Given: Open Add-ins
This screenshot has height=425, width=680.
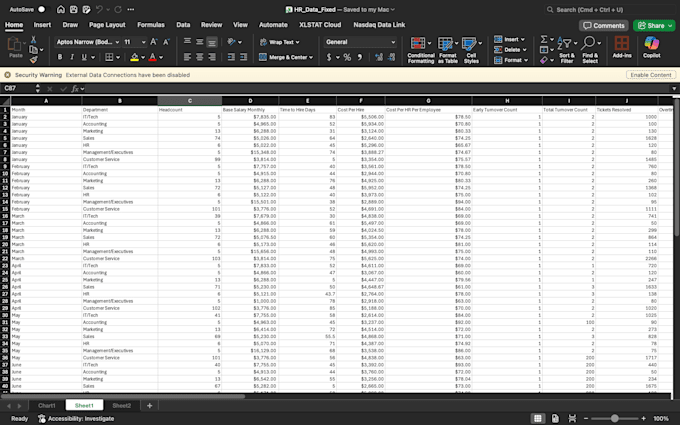Looking at the screenshot, I should click(x=622, y=47).
